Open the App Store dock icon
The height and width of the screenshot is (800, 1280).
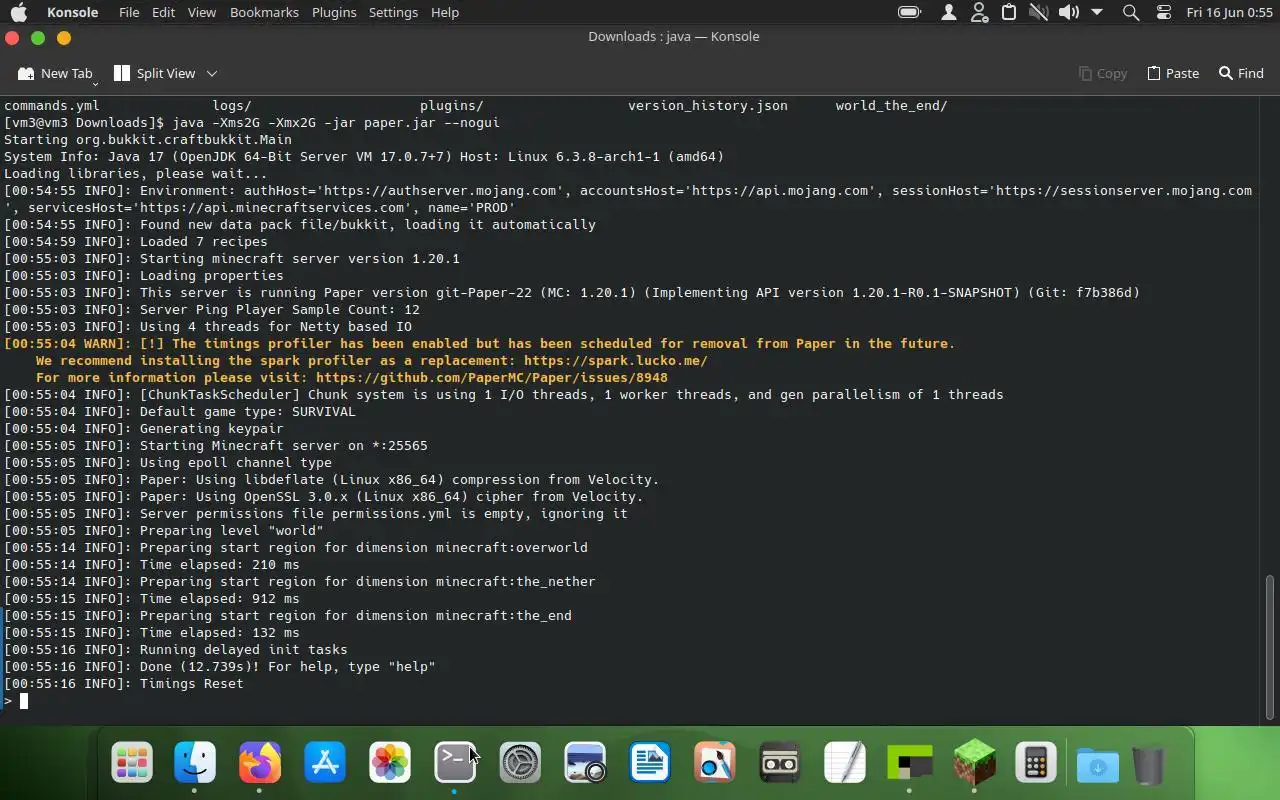pyautogui.click(x=325, y=763)
